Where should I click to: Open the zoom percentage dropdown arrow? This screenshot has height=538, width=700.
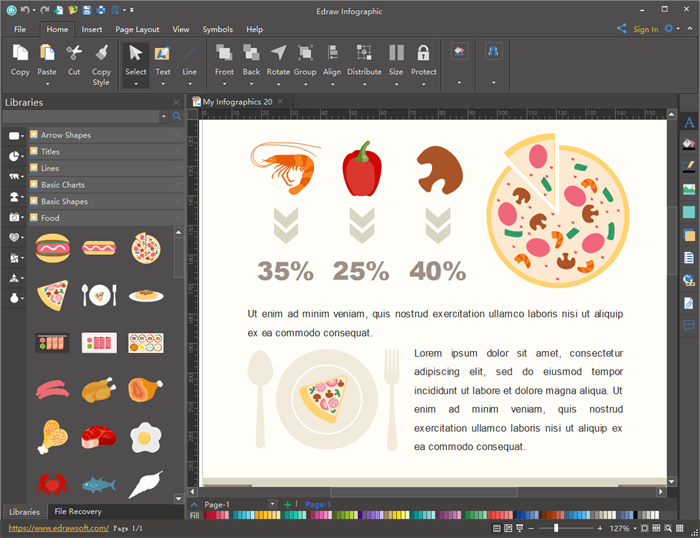click(x=636, y=528)
